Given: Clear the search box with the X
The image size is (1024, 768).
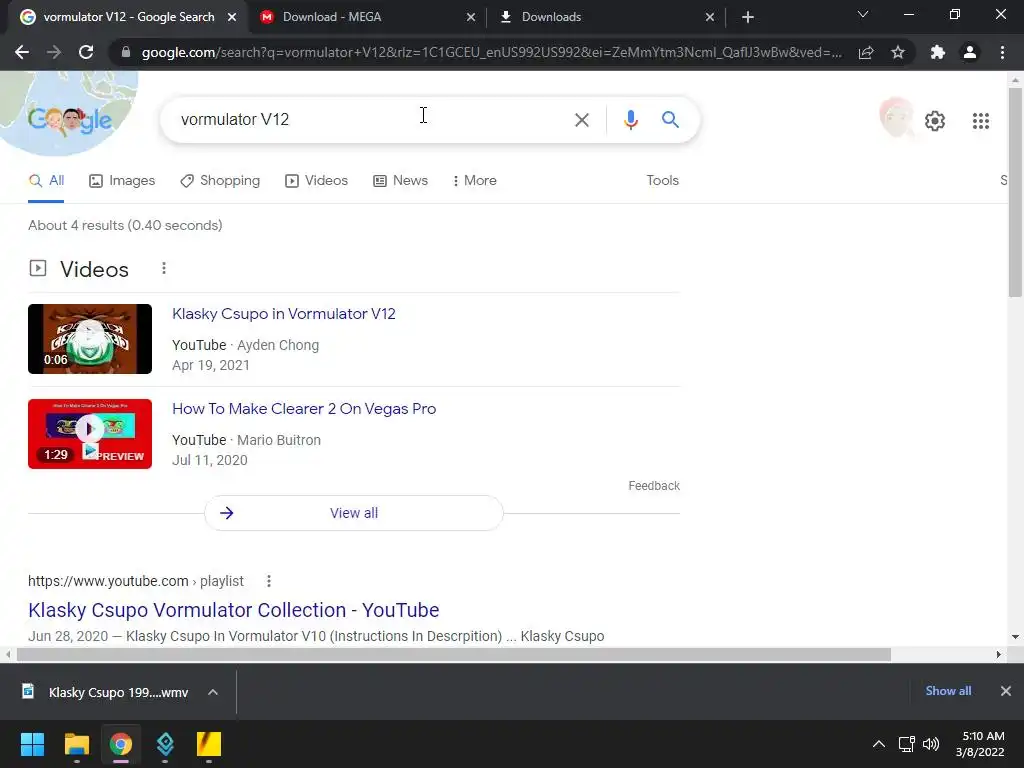Looking at the screenshot, I should 581,120.
